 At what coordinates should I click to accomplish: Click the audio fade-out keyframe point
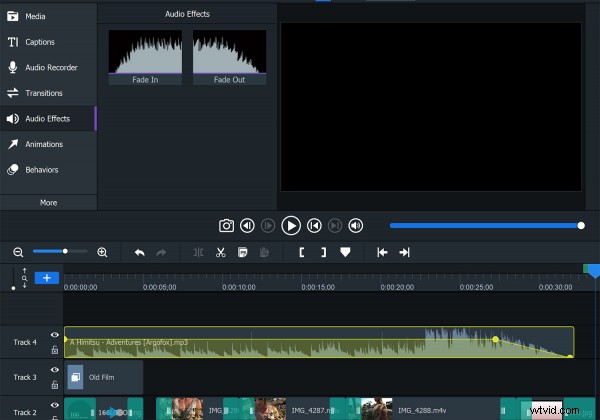[x=496, y=339]
